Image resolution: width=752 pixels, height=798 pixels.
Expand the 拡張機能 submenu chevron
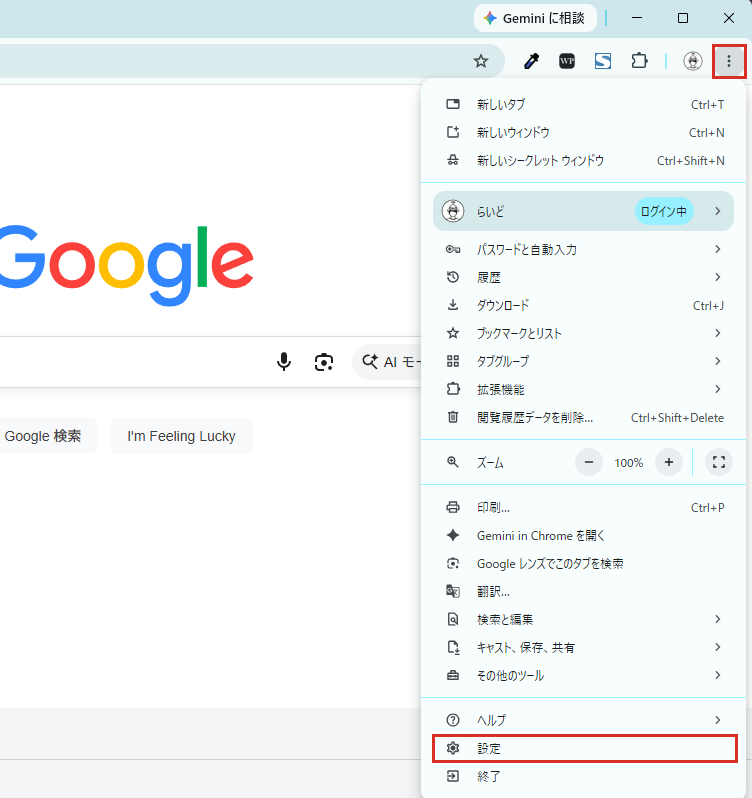(718, 389)
